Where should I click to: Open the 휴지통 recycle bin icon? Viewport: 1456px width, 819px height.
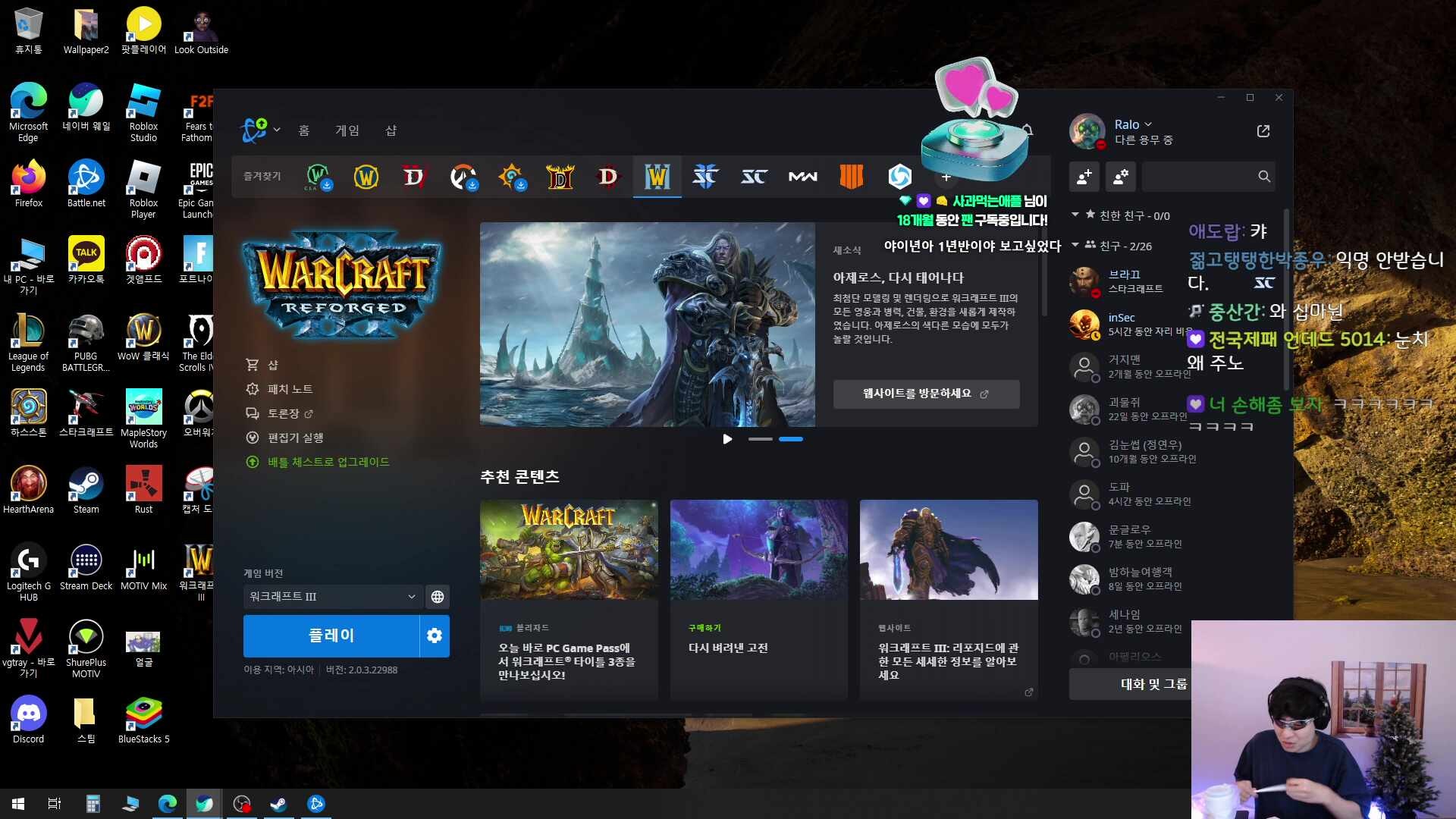[x=29, y=31]
